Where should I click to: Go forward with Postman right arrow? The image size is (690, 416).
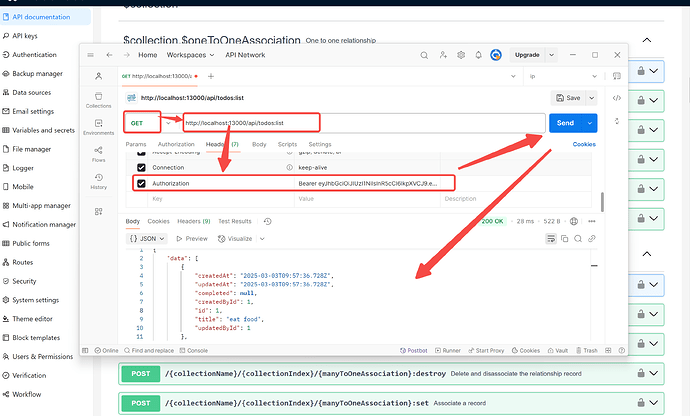tap(126, 55)
